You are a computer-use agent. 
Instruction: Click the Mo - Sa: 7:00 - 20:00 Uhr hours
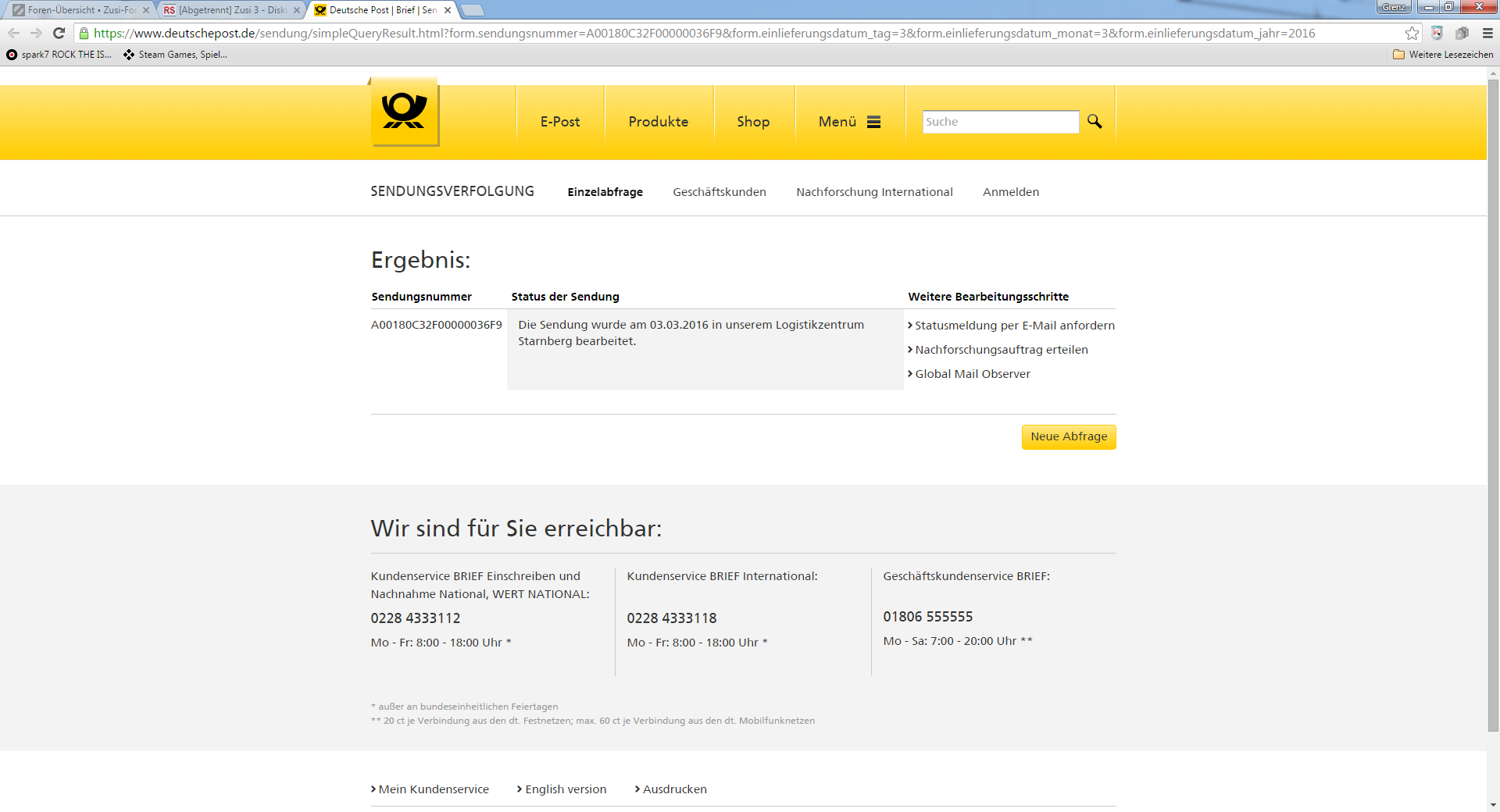[x=958, y=641]
